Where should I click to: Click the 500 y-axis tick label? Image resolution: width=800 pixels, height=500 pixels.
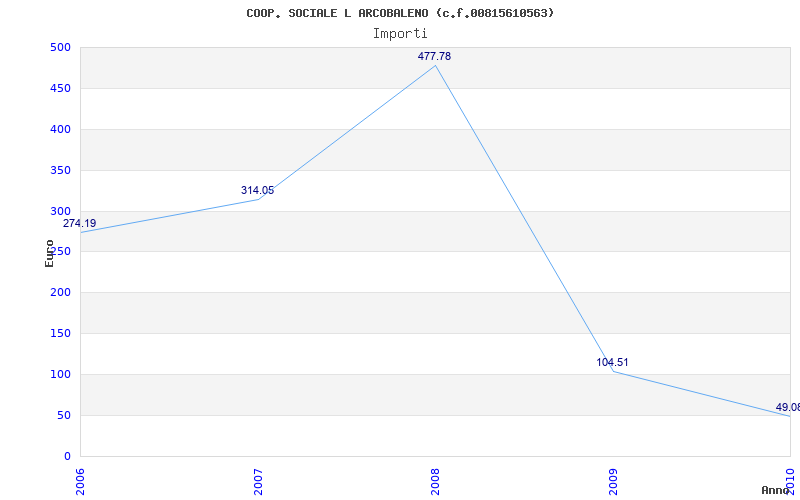(60, 47)
